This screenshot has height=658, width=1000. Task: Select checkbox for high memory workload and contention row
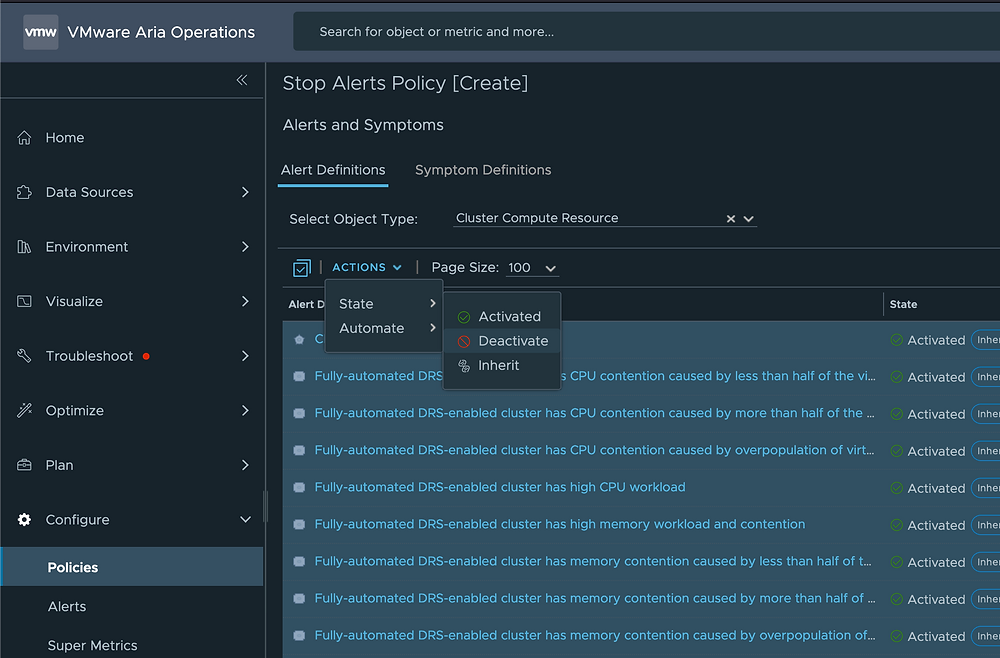(299, 524)
